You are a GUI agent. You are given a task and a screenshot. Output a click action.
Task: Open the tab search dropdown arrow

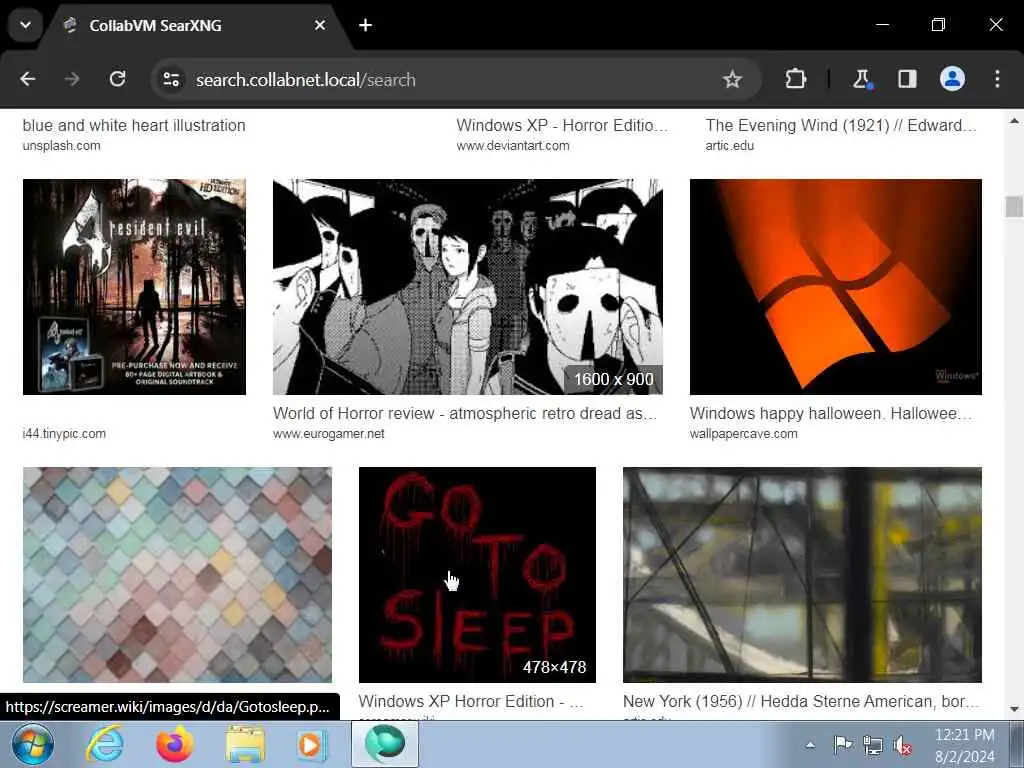[25, 25]
